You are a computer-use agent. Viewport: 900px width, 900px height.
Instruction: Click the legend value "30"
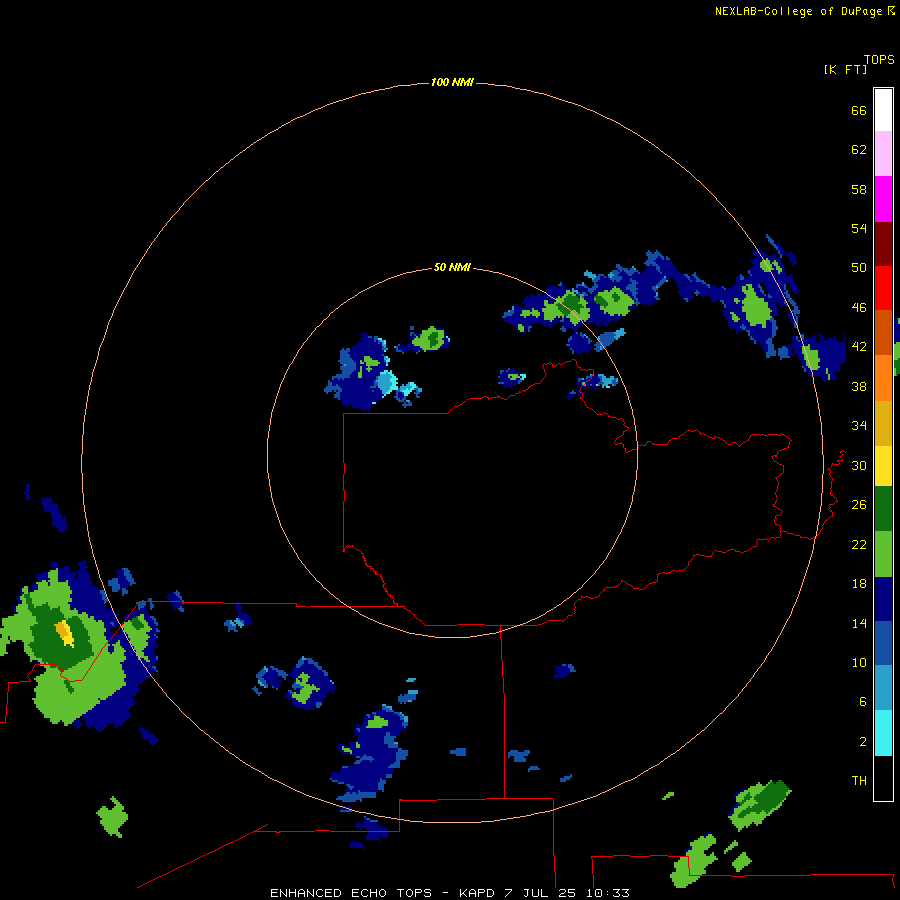[x=859, y=465]
